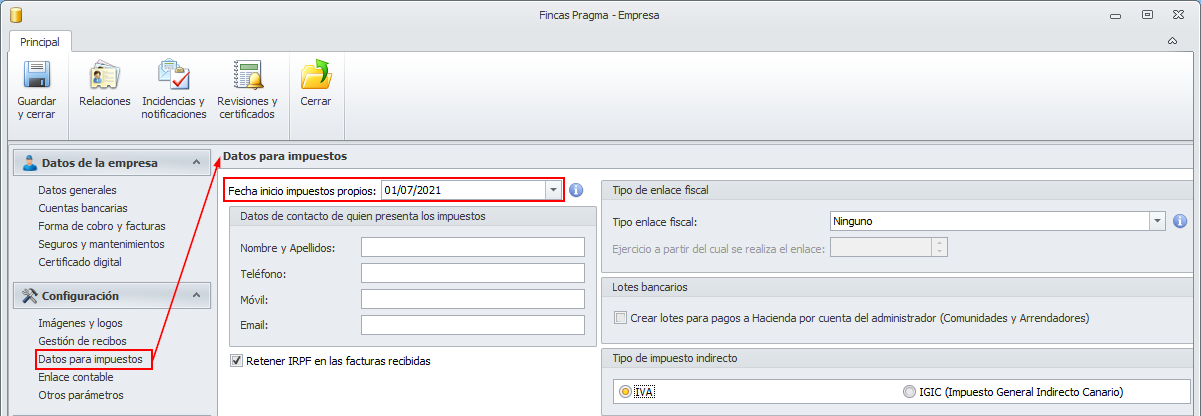
Task: Open Enlace contable in the sidebar
Action: [x=76, y=377]
